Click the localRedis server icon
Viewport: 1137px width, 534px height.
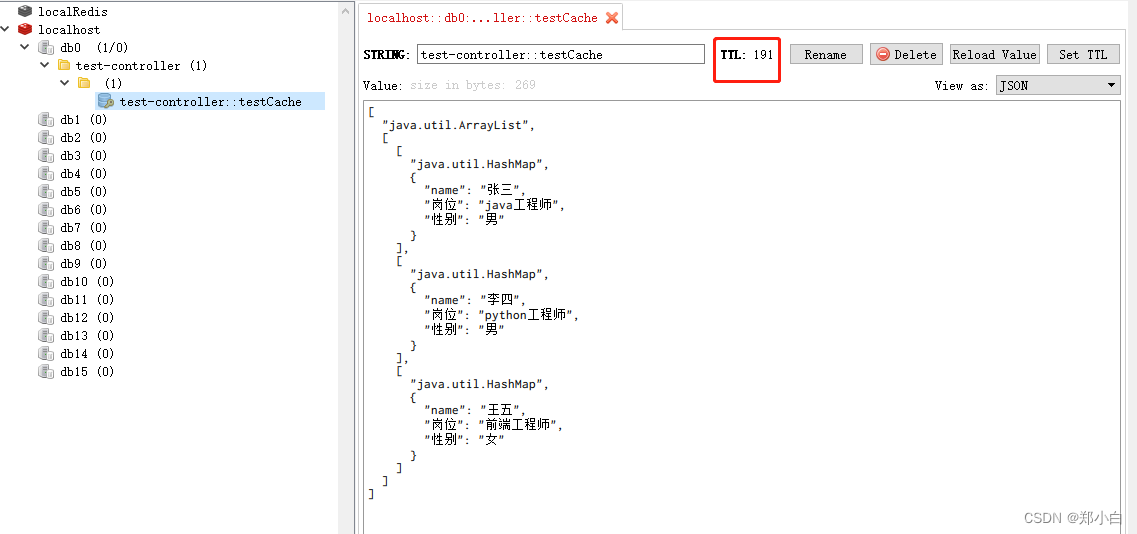[25, 11]
